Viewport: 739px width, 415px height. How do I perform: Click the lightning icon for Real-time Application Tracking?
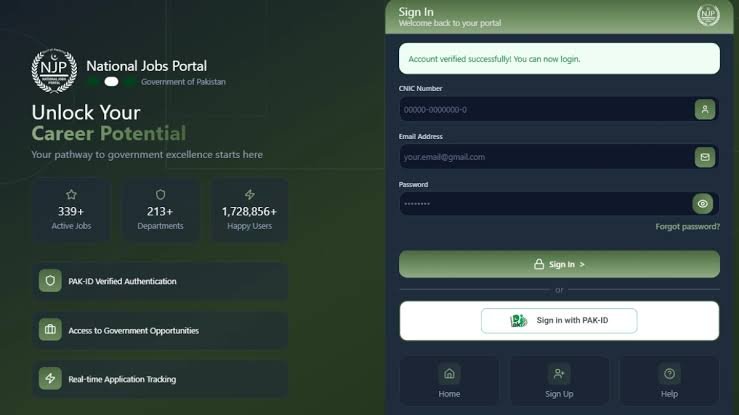50,378
